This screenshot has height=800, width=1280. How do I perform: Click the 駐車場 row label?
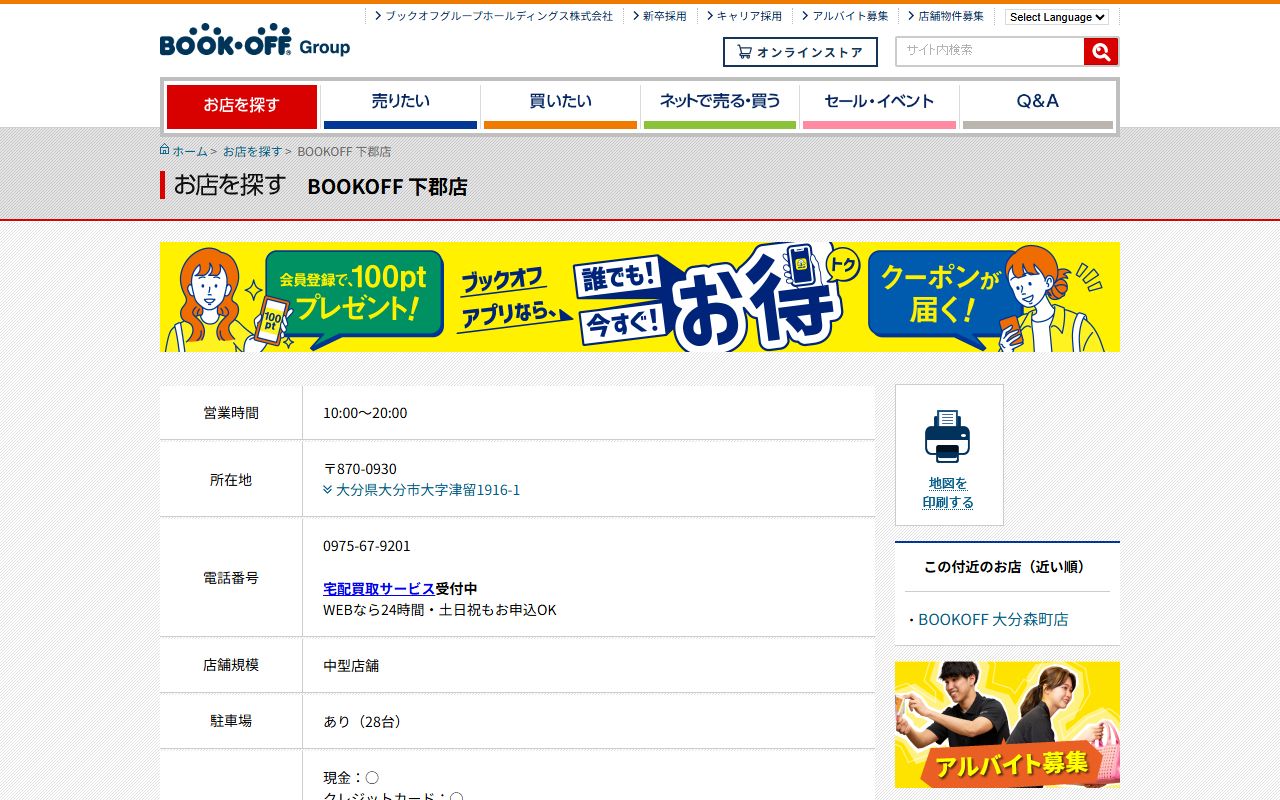click(231, 721)
